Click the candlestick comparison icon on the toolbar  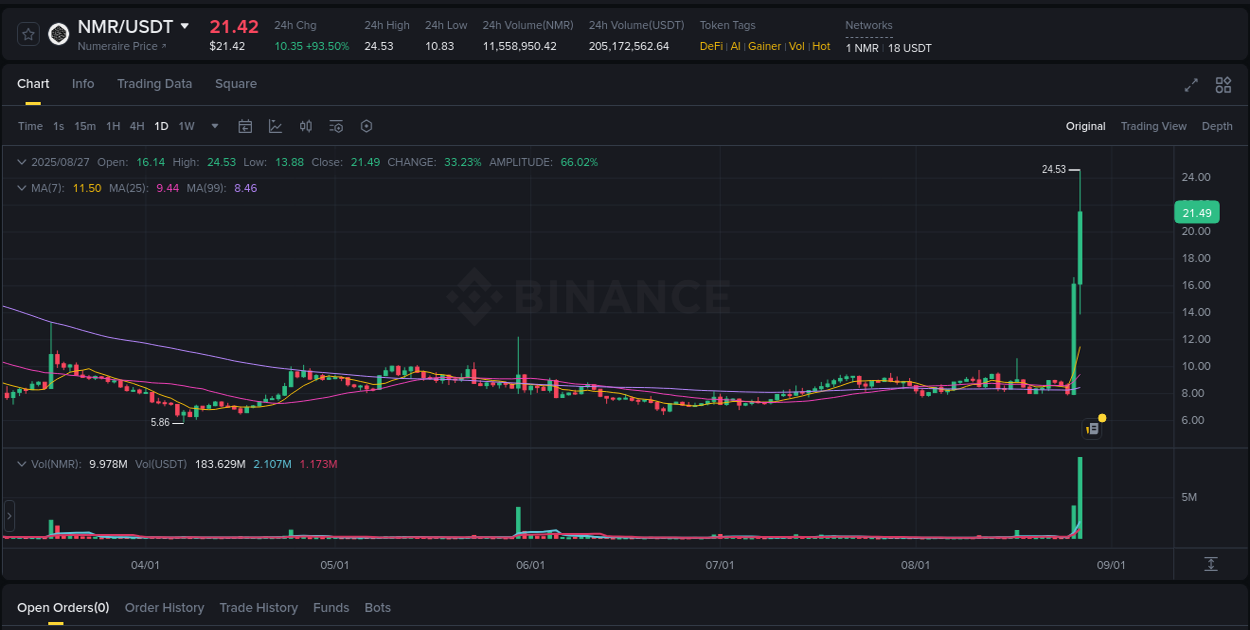(306, 126)
